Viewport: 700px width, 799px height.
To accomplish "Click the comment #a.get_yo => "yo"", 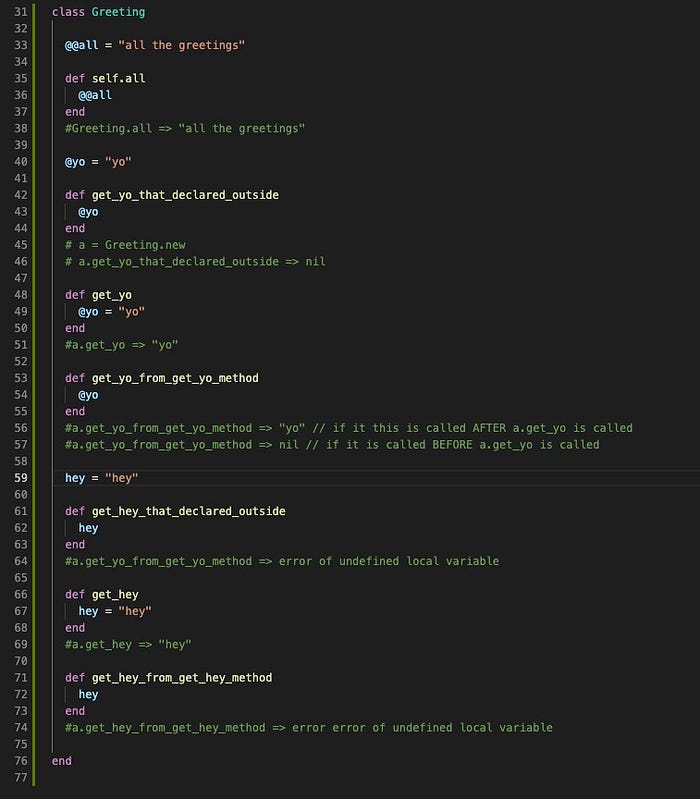I will [121, 345].
